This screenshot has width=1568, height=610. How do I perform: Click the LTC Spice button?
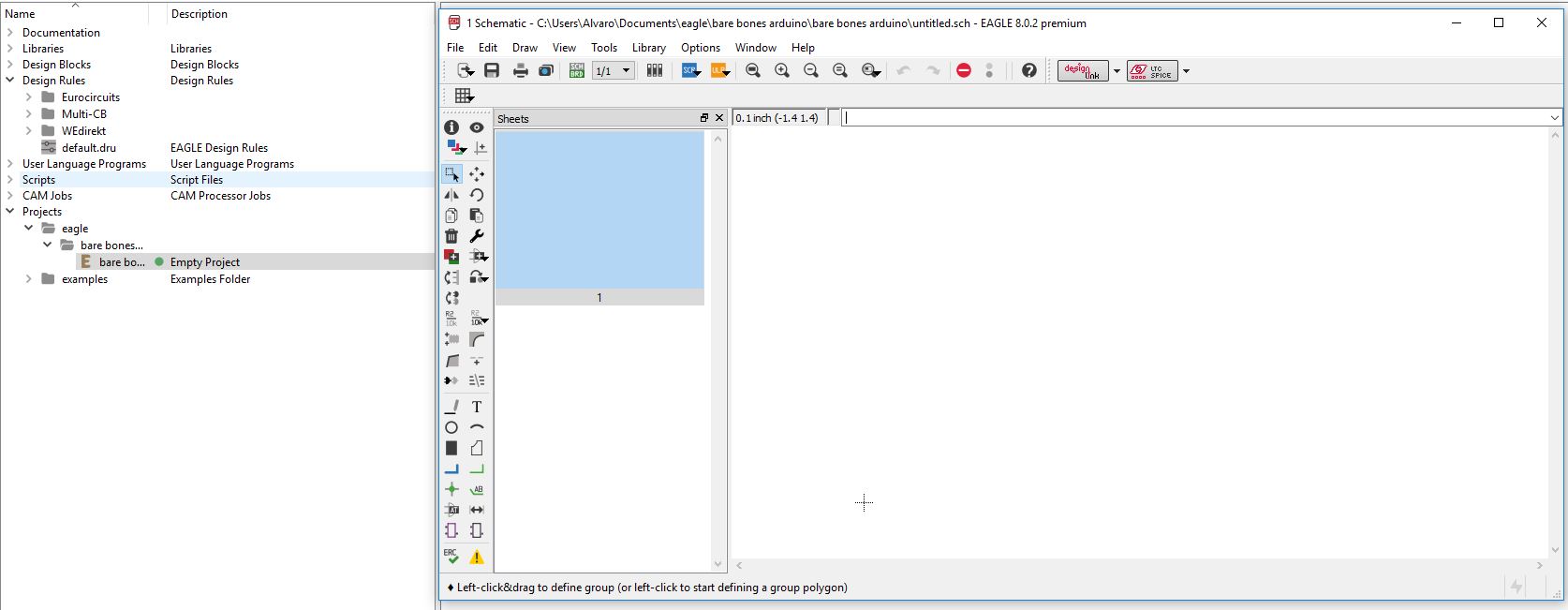[x=1152, y=71]
